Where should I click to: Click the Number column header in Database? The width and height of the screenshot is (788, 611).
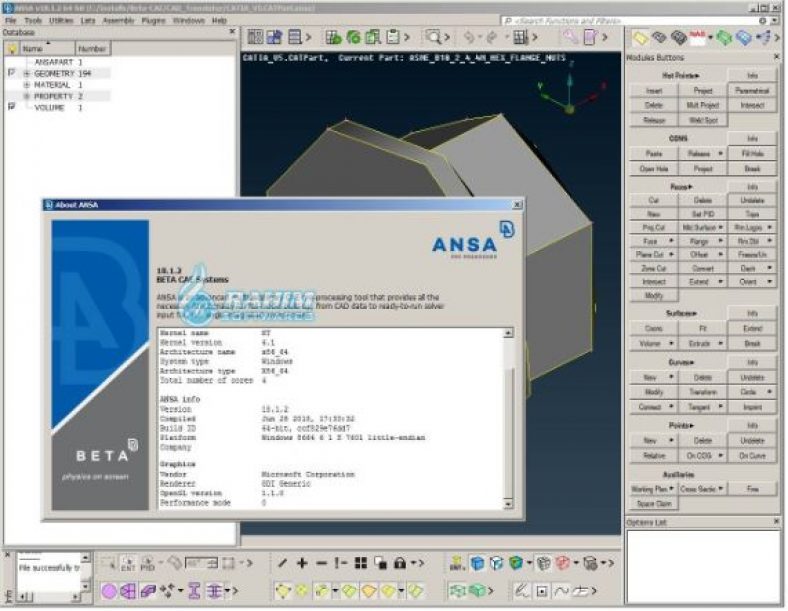coord(92,49)
